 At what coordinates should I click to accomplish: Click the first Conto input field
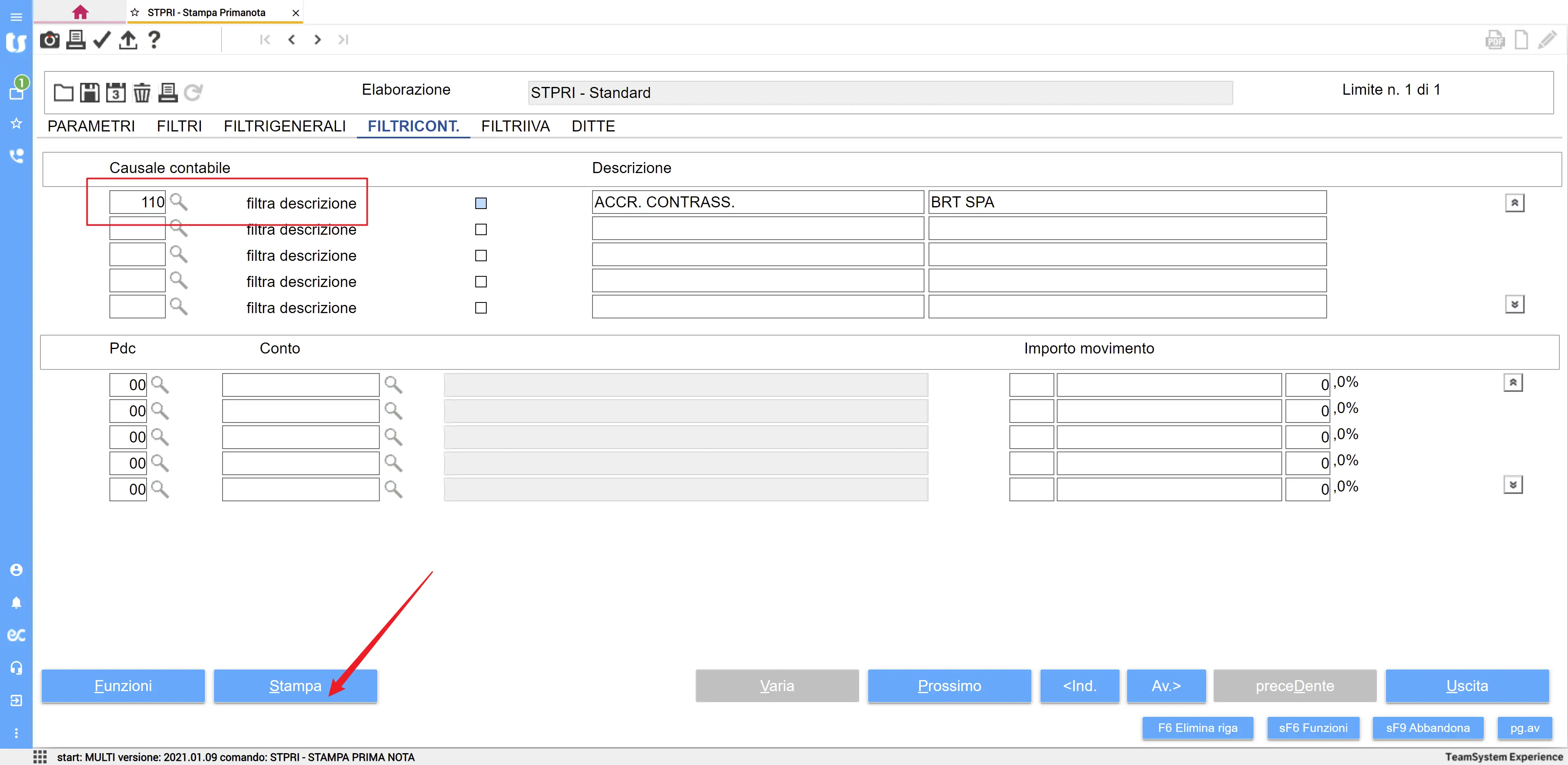point(301,385)
